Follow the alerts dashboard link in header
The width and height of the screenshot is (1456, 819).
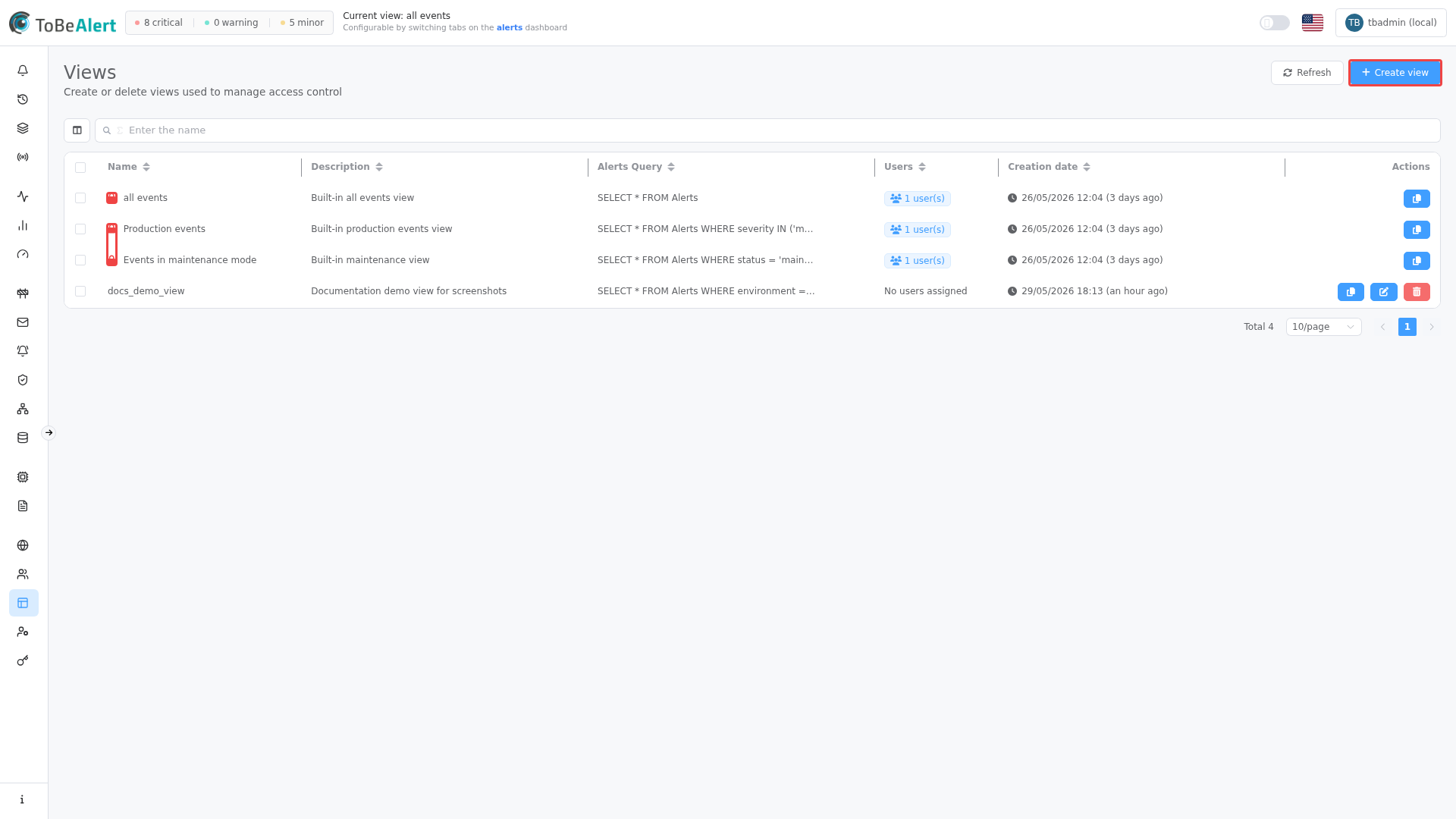pyautogui.click(x=510, y=28)
